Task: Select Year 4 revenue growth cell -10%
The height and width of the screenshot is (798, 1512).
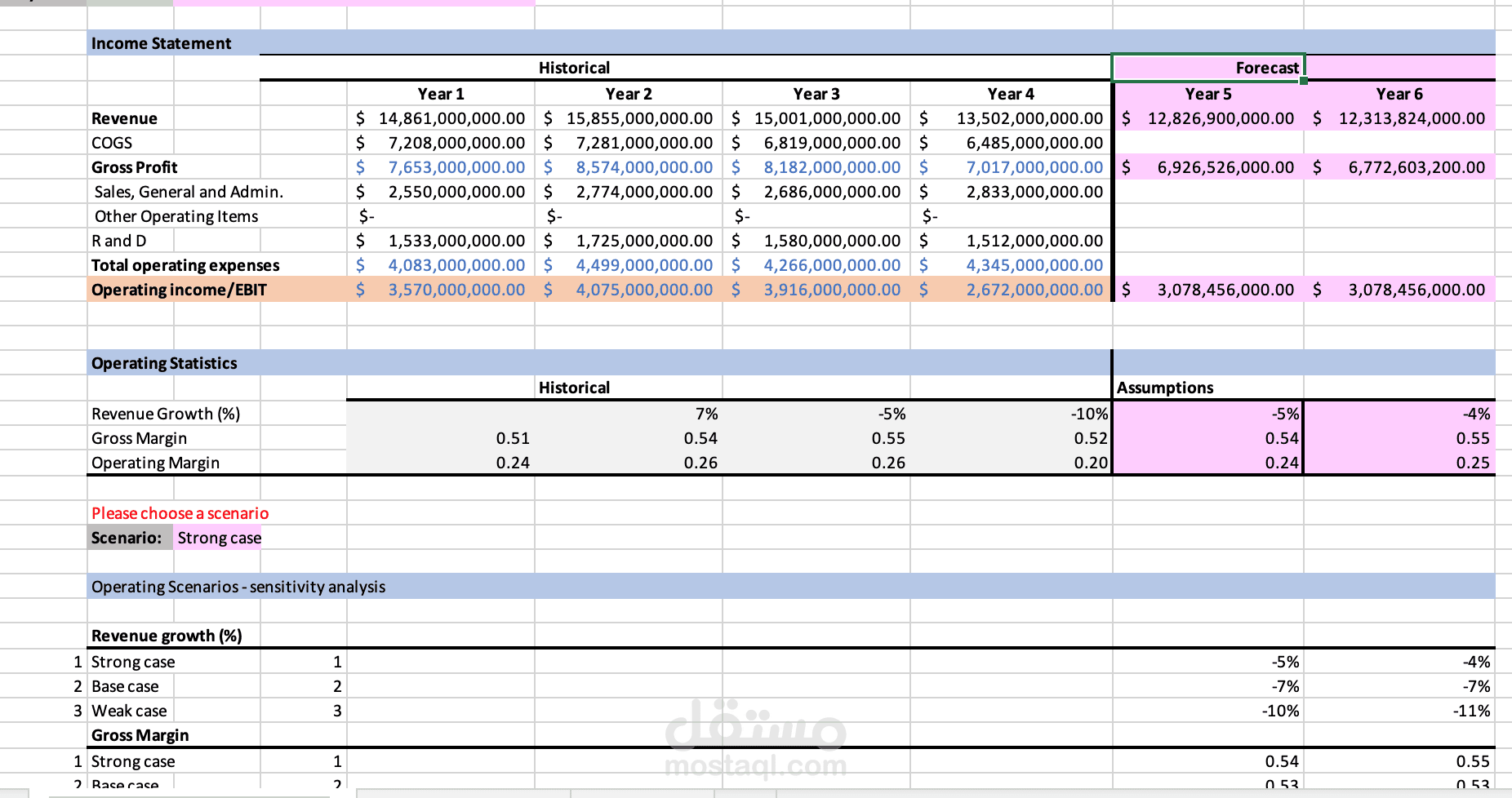Action: tap(1011, 414)
